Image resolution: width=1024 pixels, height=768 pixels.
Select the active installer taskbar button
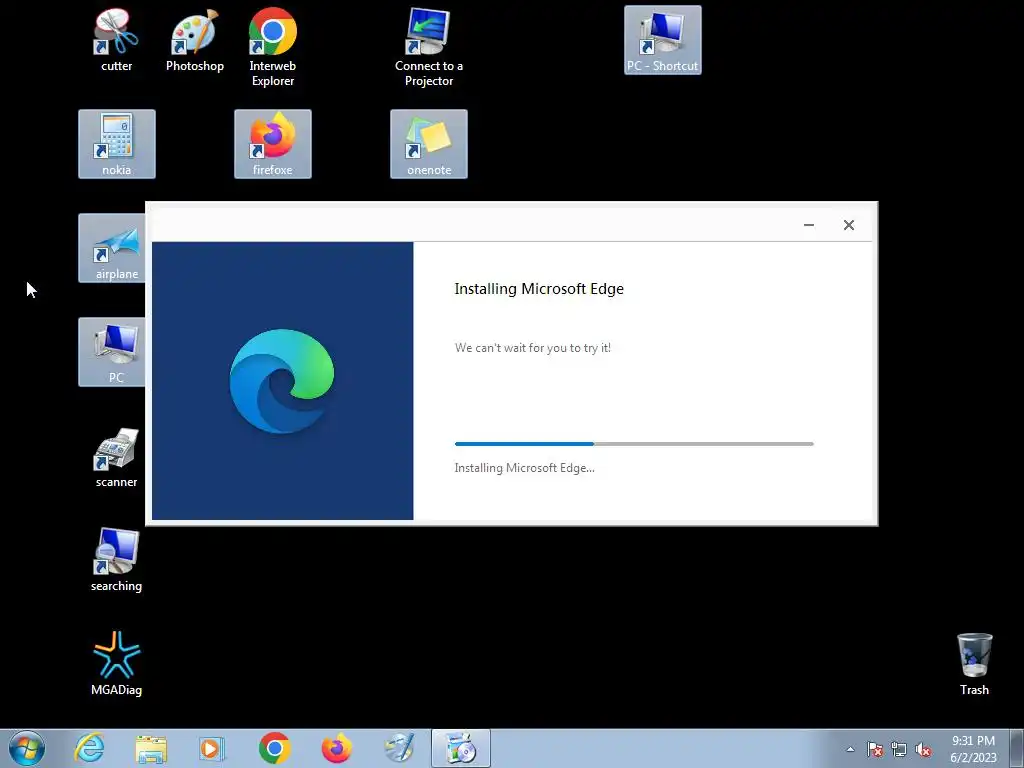coord(461,748)
